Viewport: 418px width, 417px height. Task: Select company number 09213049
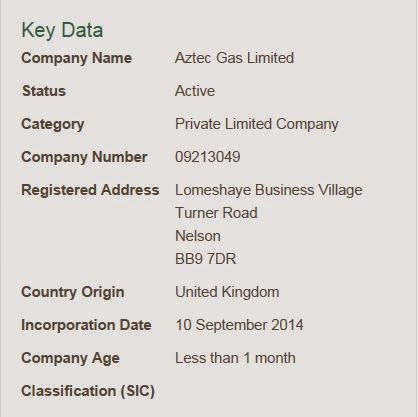[x=208, y=157]
